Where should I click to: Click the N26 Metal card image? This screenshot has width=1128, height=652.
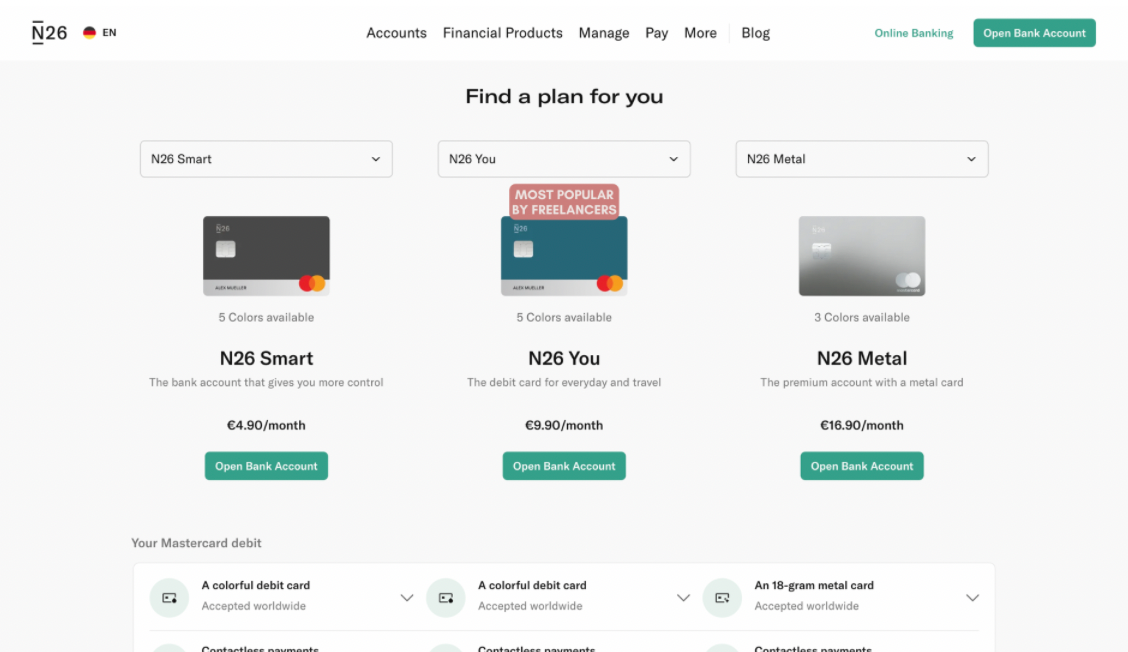pos(862,256)
